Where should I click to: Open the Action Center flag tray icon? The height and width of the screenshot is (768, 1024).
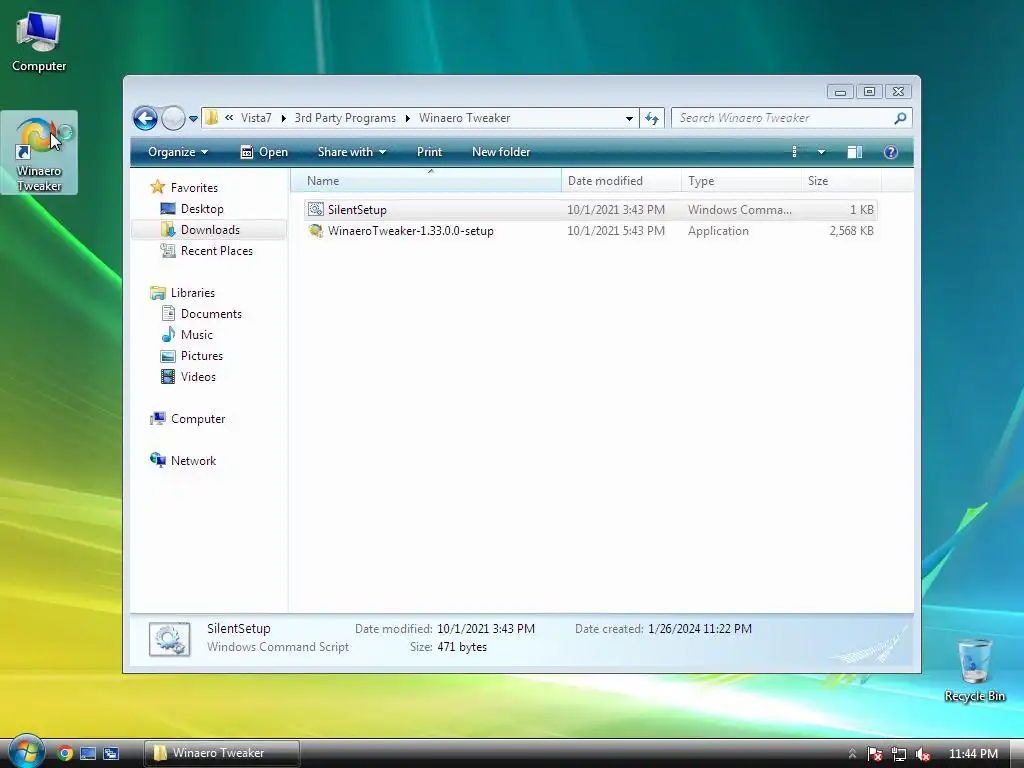[875, 754]
